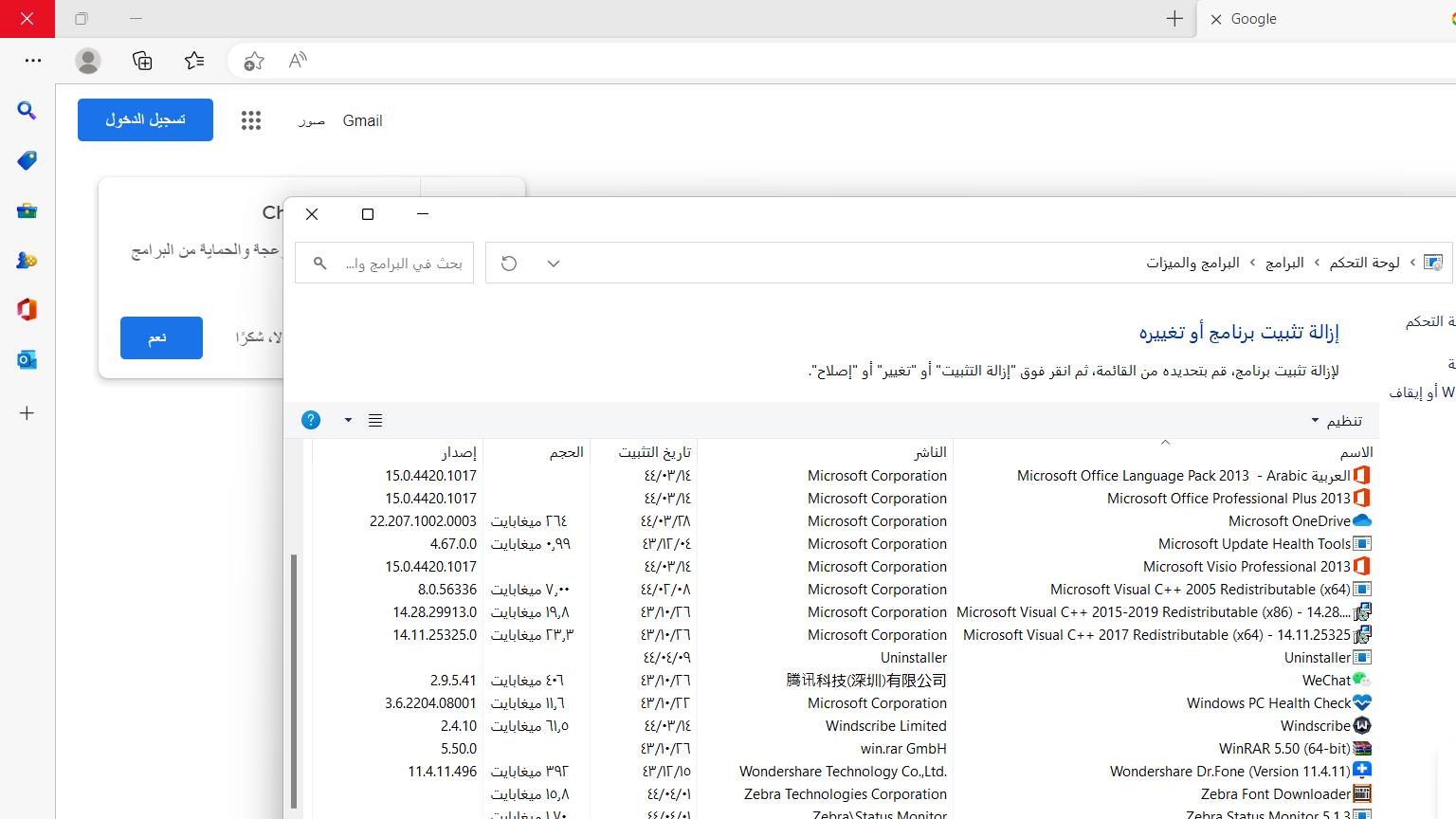Open the Office icon in sidebar
The image size is (1456, 819).
click(x=27, y=310)
